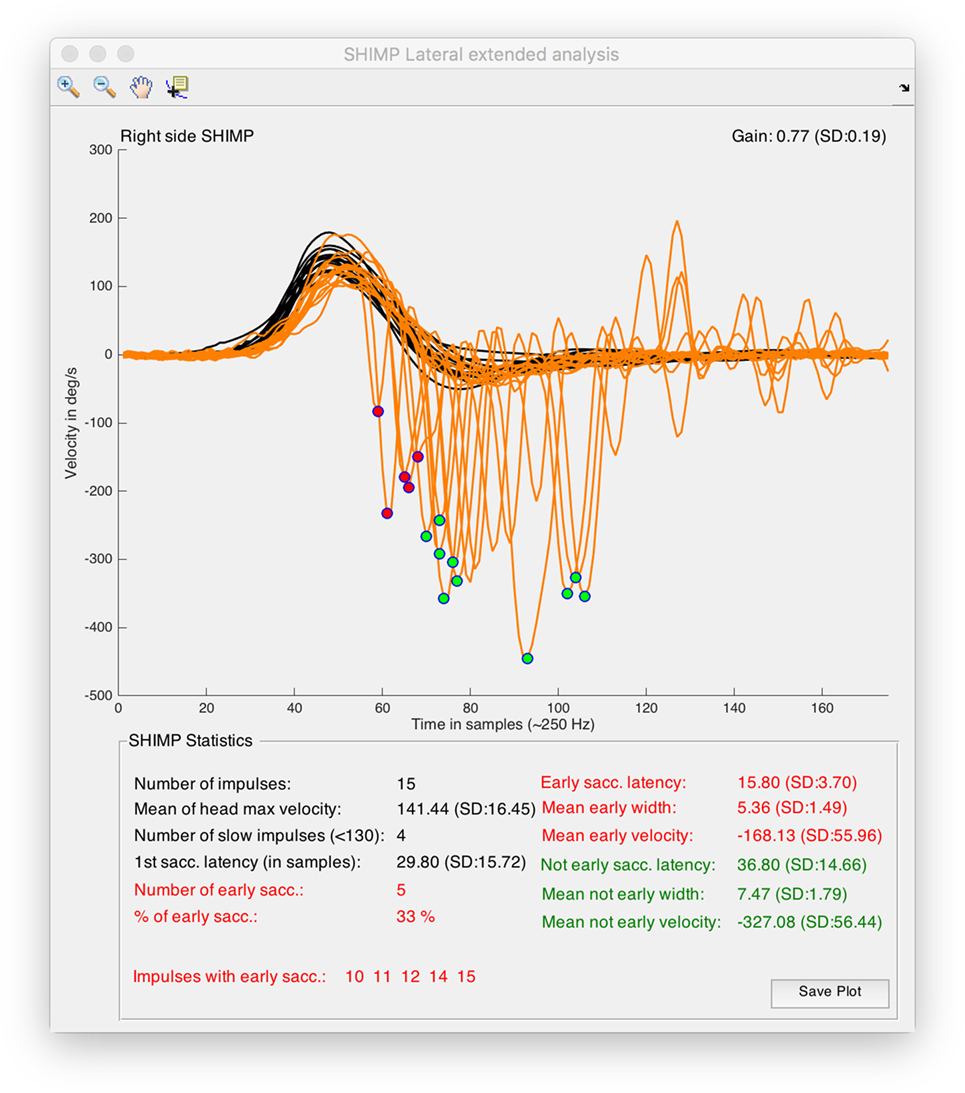The width and height of the screenshot is (965, 1093).
Task: Click the 'Right side SHIMP' plot title
Action: [x=187, y=136]
